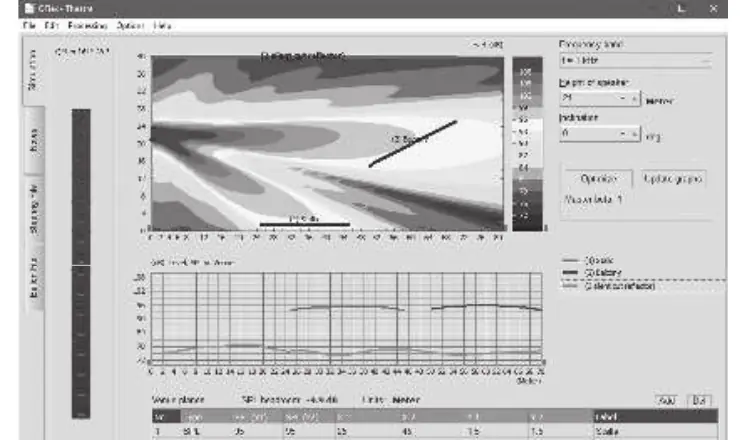Click the Height of speaker value field

589,98
